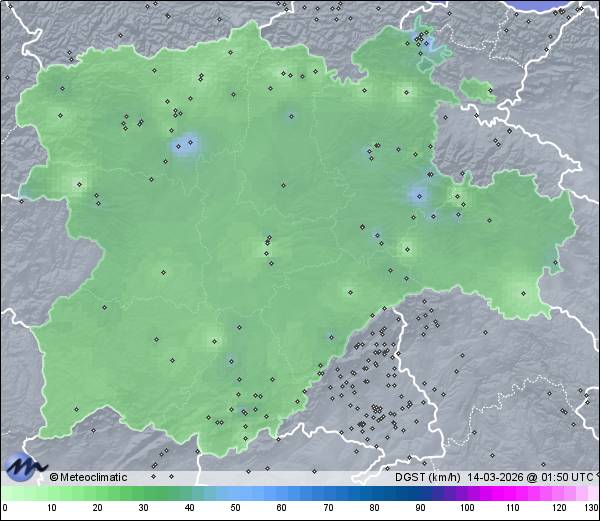Image resolution: width=600 pixels, height=521 pixels.
Task: Click the DGST (km/h) label
Action: [426, 477]
